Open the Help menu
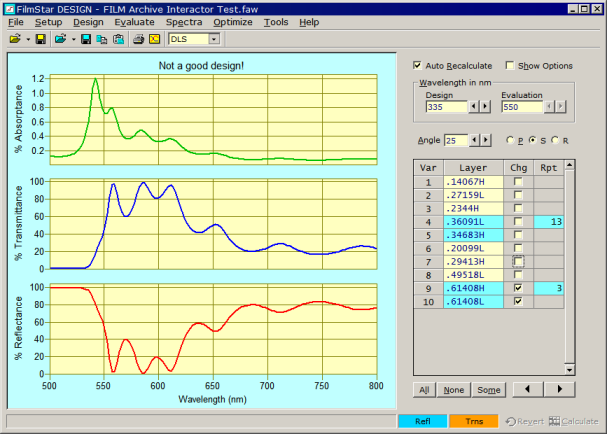The height and width of the screenshot is (434, 607). click(309, 22)
